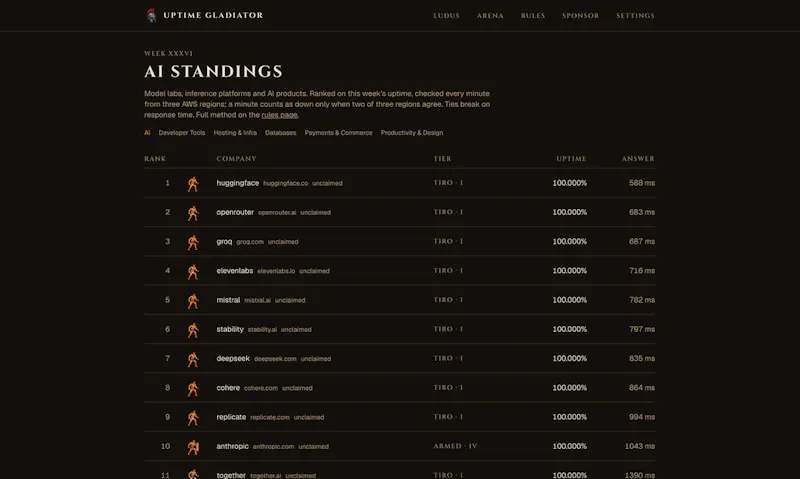Open the huggingface company name

click(x=238, y=183)
